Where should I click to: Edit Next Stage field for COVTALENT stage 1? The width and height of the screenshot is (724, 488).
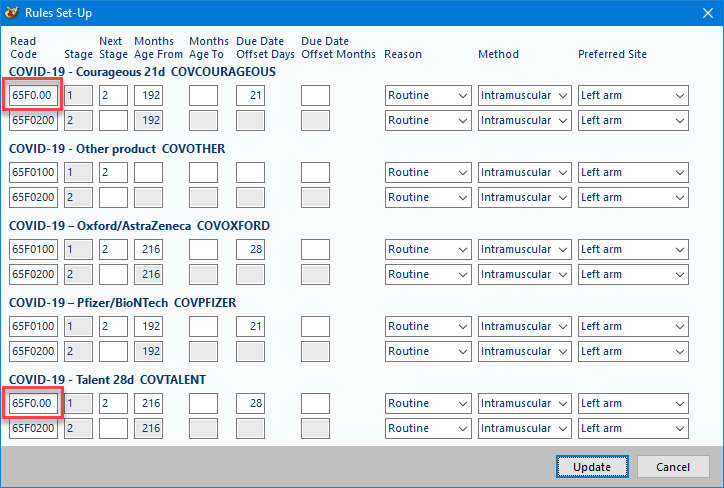pyautogui.click(x=113, y=404)
